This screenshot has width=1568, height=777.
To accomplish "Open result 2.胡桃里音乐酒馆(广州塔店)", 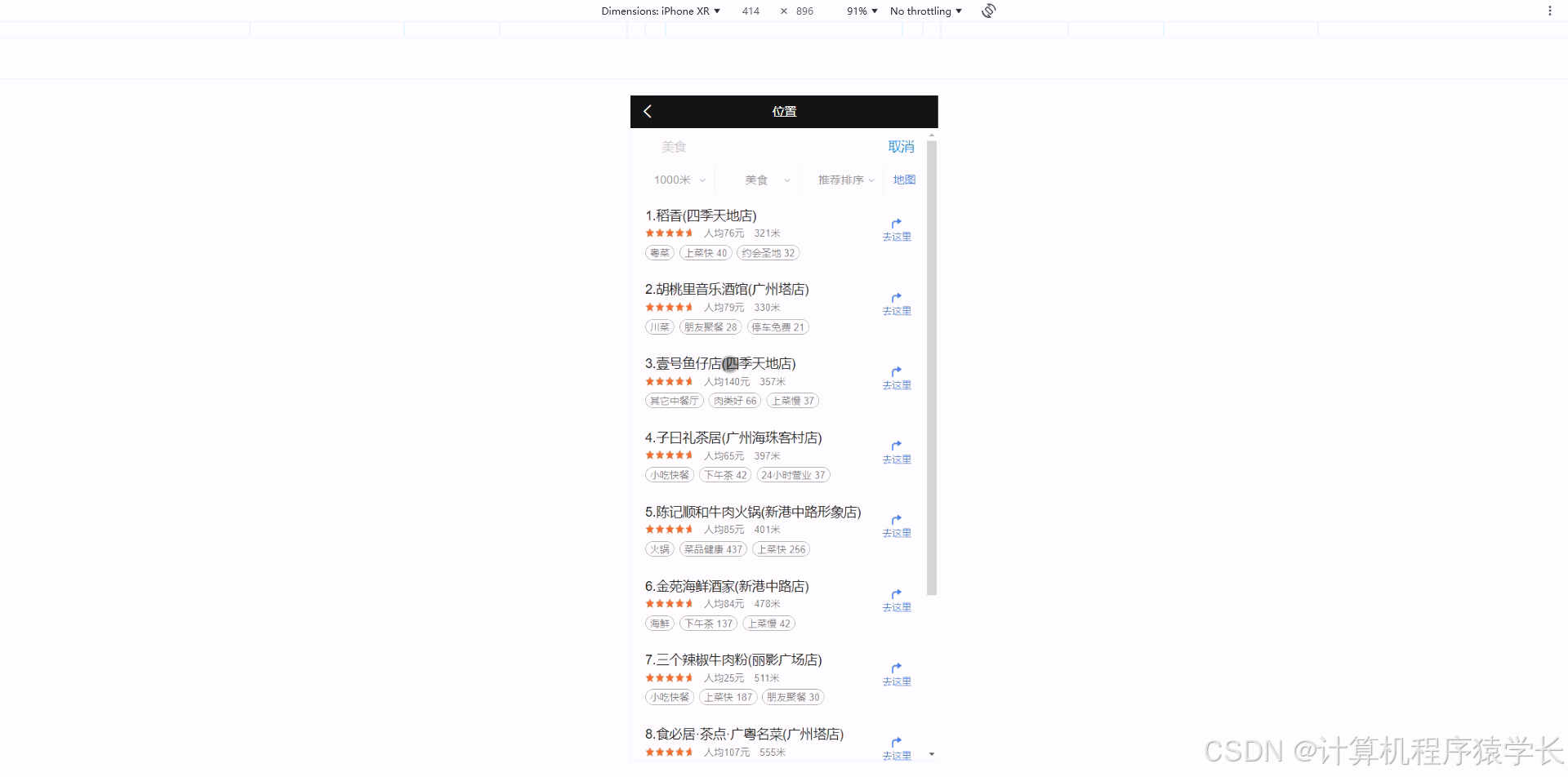I will pyautogui.click(x=727, y=289).
